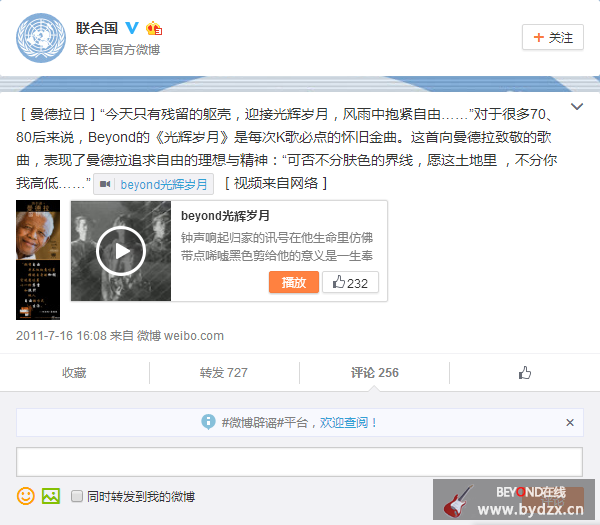Select the 评论 256 comments tab

tap(375, 373)
